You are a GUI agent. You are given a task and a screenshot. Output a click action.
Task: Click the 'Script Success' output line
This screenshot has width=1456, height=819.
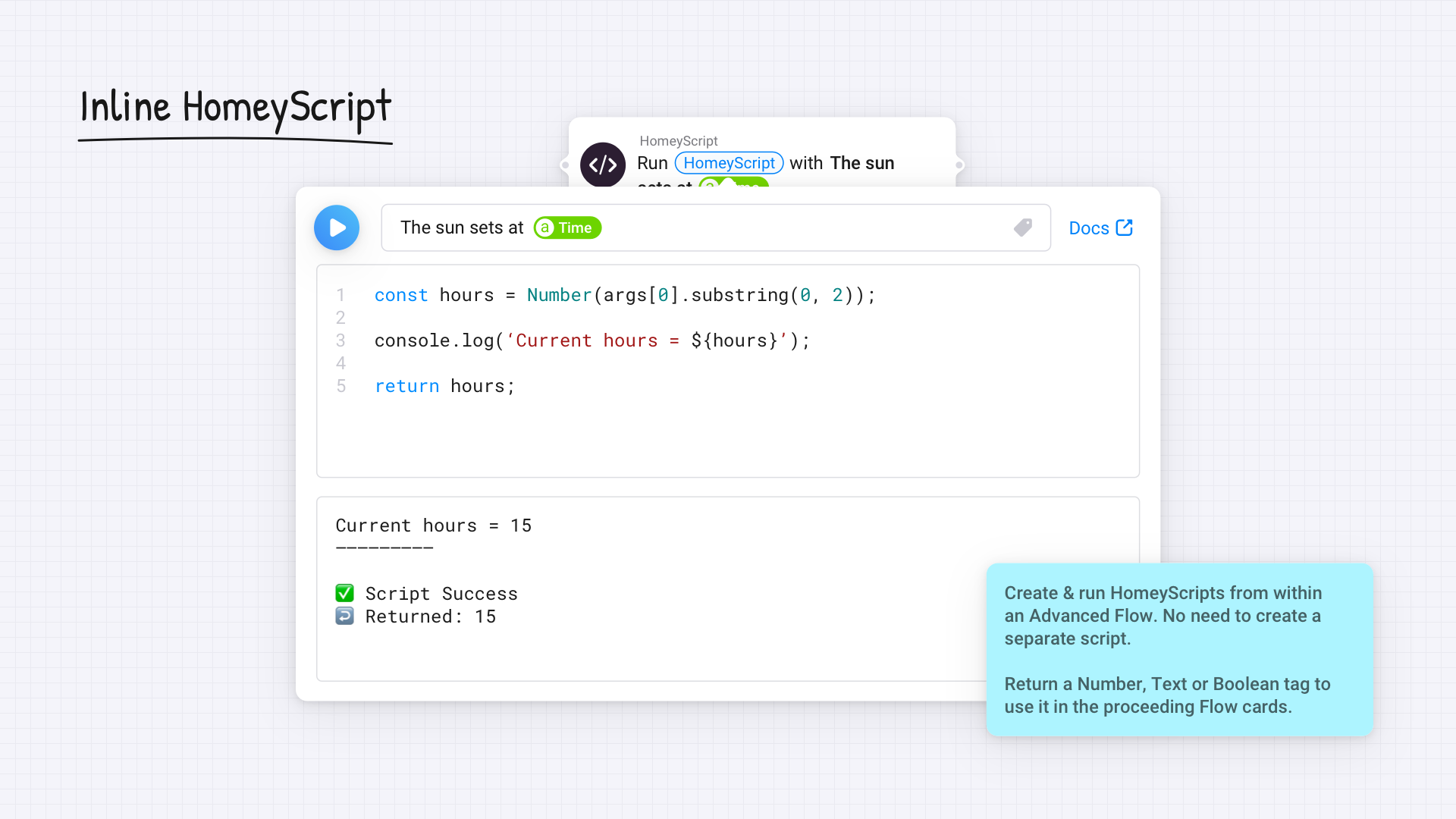[441, 594]
